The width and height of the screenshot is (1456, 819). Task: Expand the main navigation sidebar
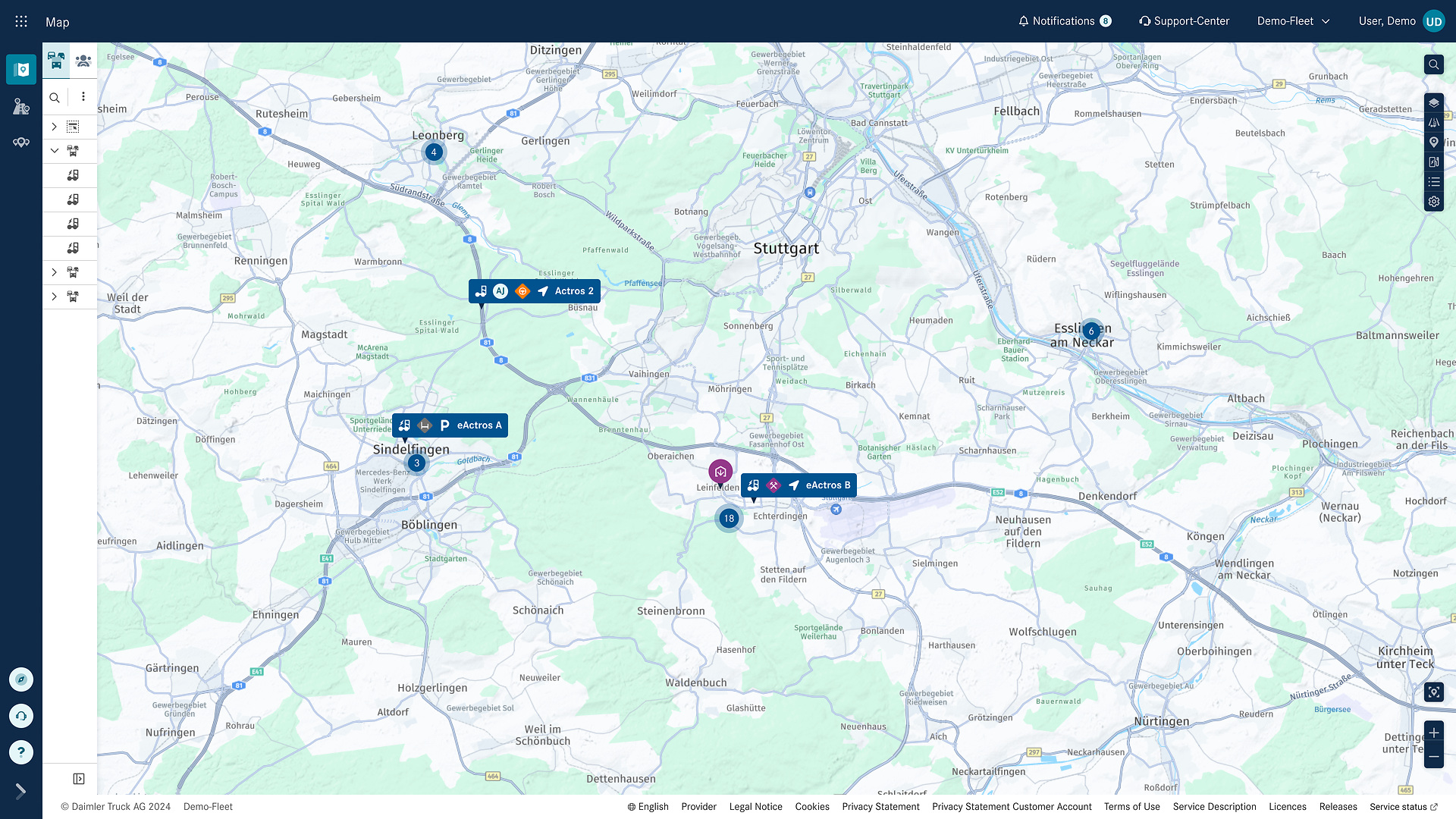pos(21,791)
